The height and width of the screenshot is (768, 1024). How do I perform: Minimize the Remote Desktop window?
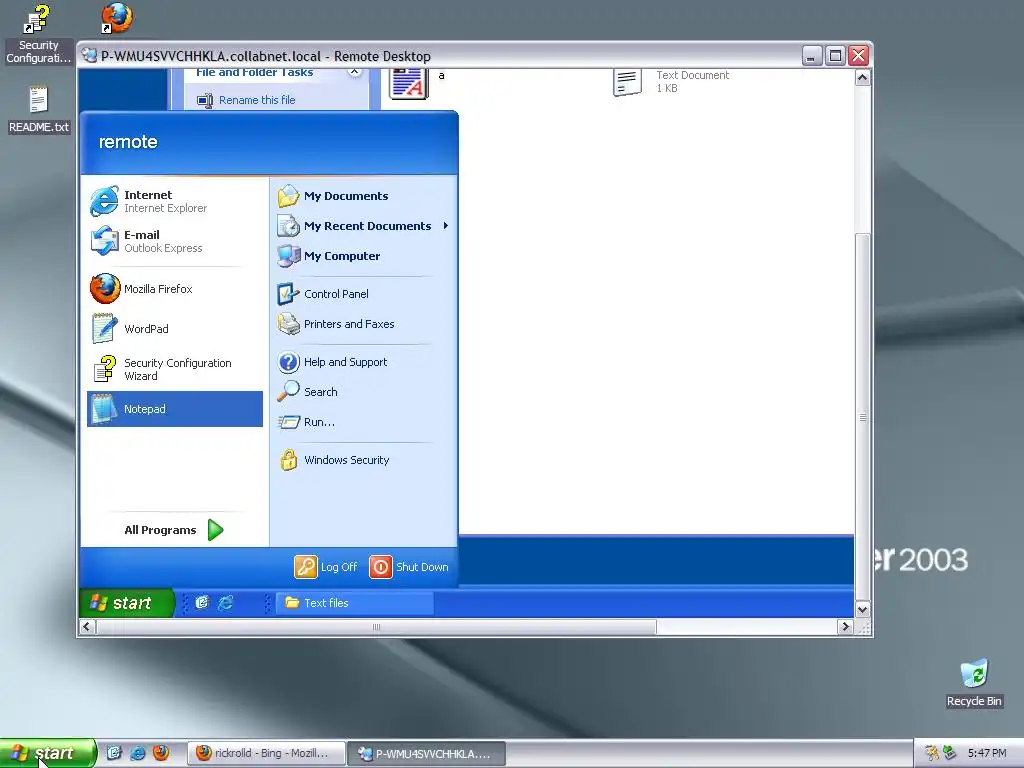(x=811, y=56)
